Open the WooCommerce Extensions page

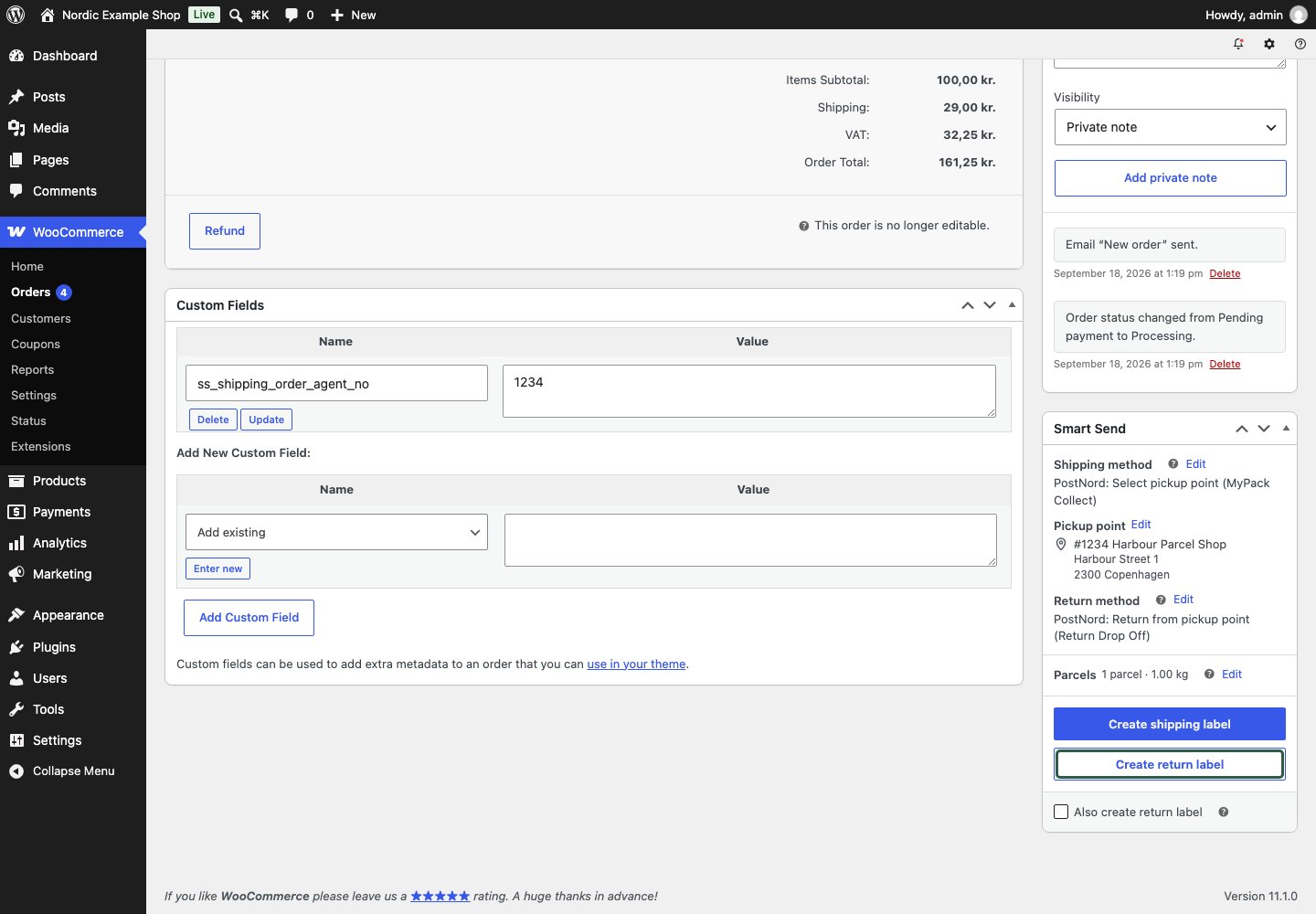click(x=41, y=447)
